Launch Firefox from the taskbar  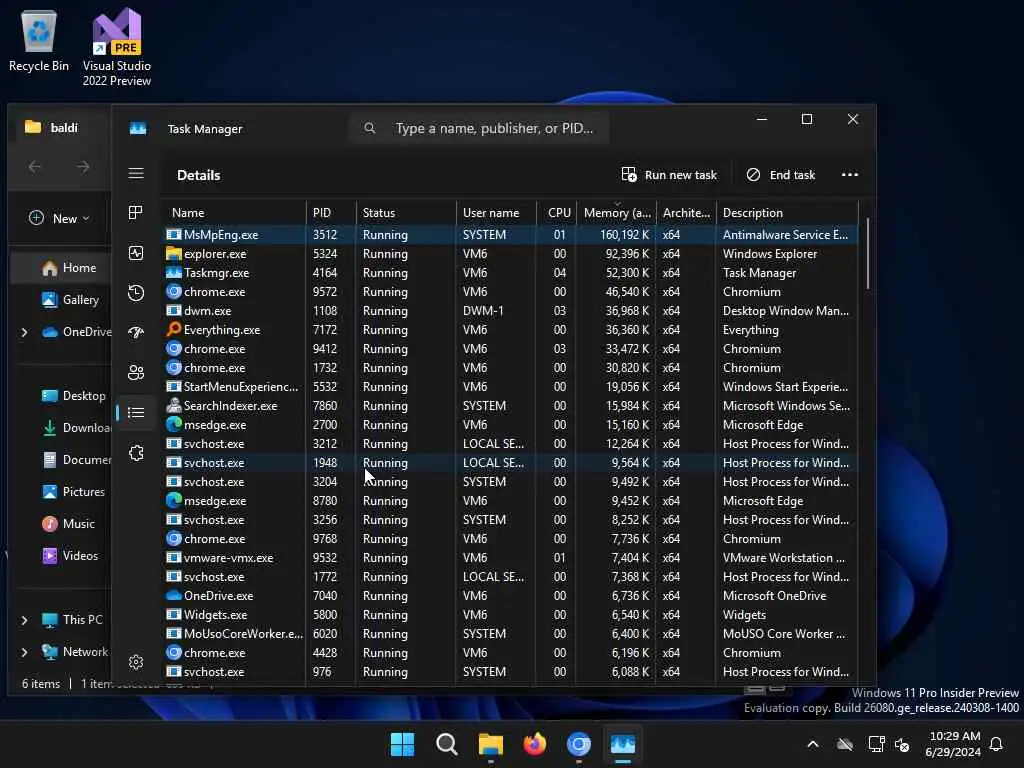(x=535, y=744)
